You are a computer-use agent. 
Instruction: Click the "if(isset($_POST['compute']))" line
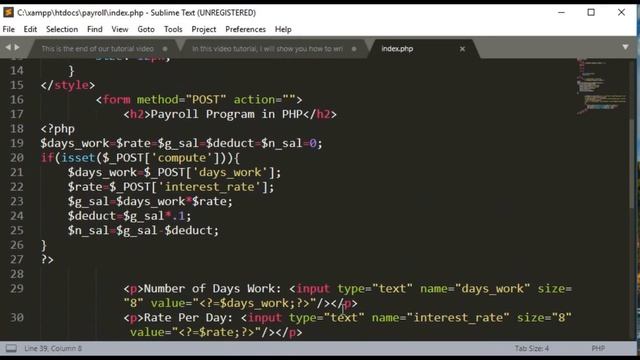tap(140, 158)
